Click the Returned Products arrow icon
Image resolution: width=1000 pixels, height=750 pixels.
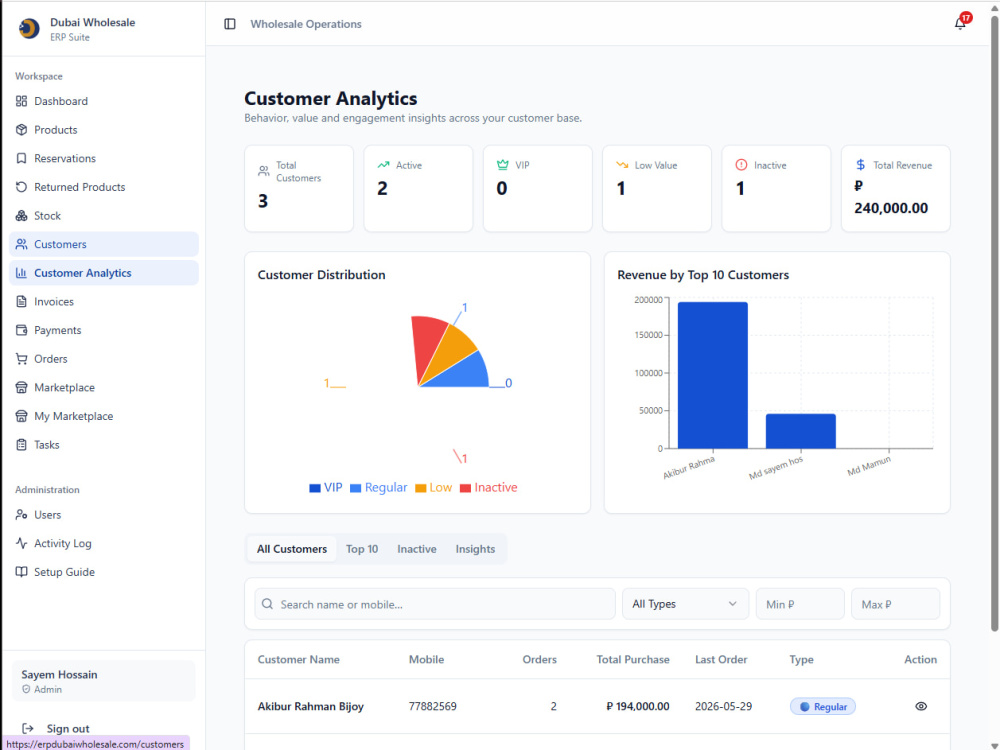click(x=22, y=187)
